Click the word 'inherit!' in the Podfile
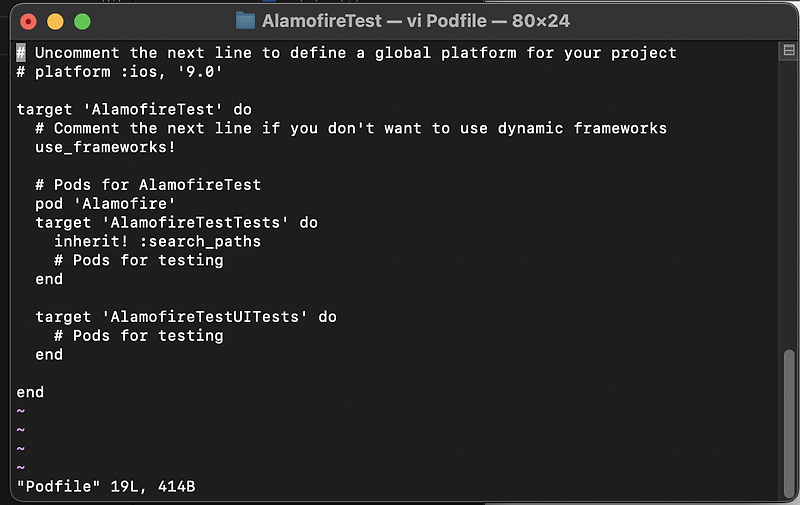The width and height of the screenshot is (800, 505). click(91, 241)
